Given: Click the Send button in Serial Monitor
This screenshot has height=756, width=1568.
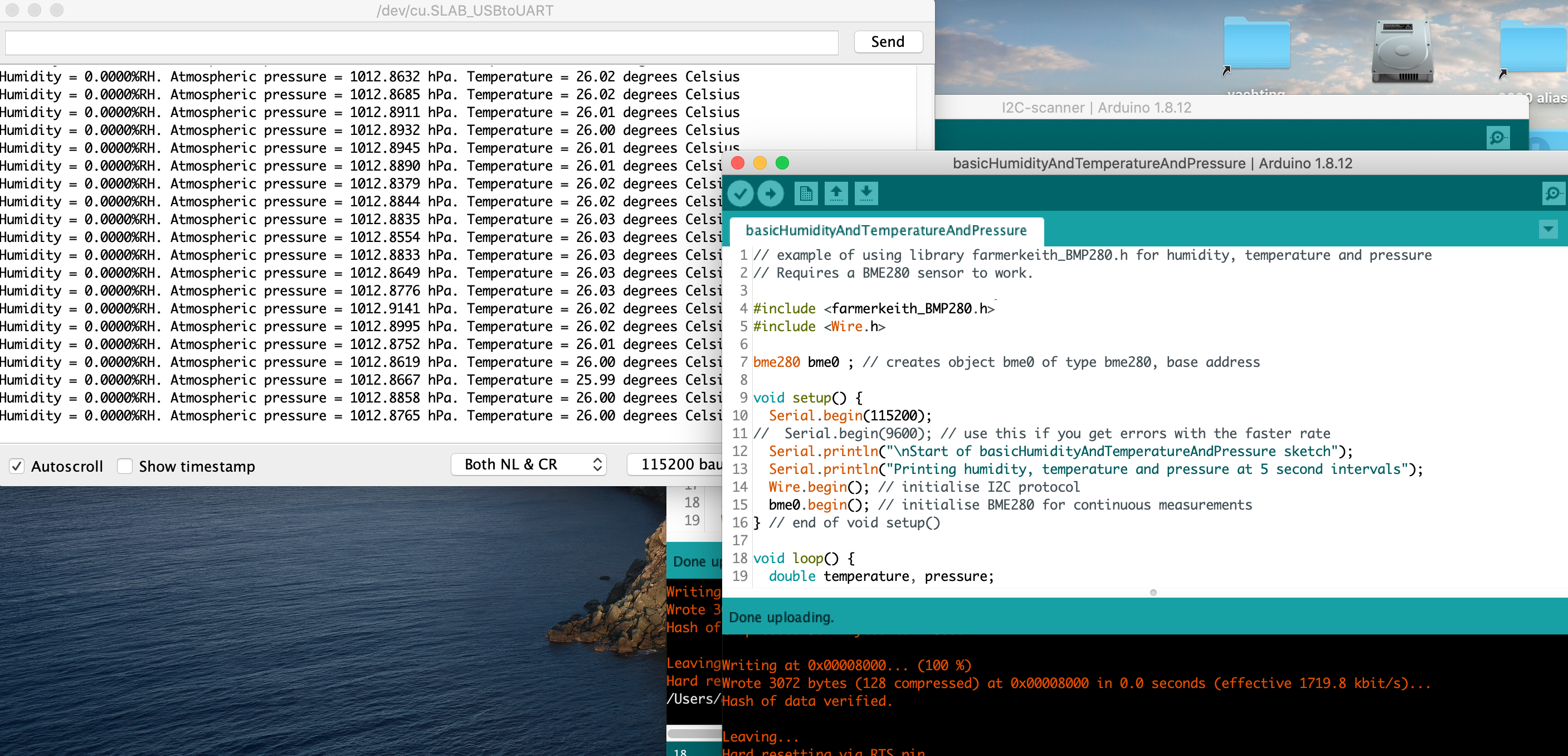Looking at the screenshot, I should tap(888, 41).
